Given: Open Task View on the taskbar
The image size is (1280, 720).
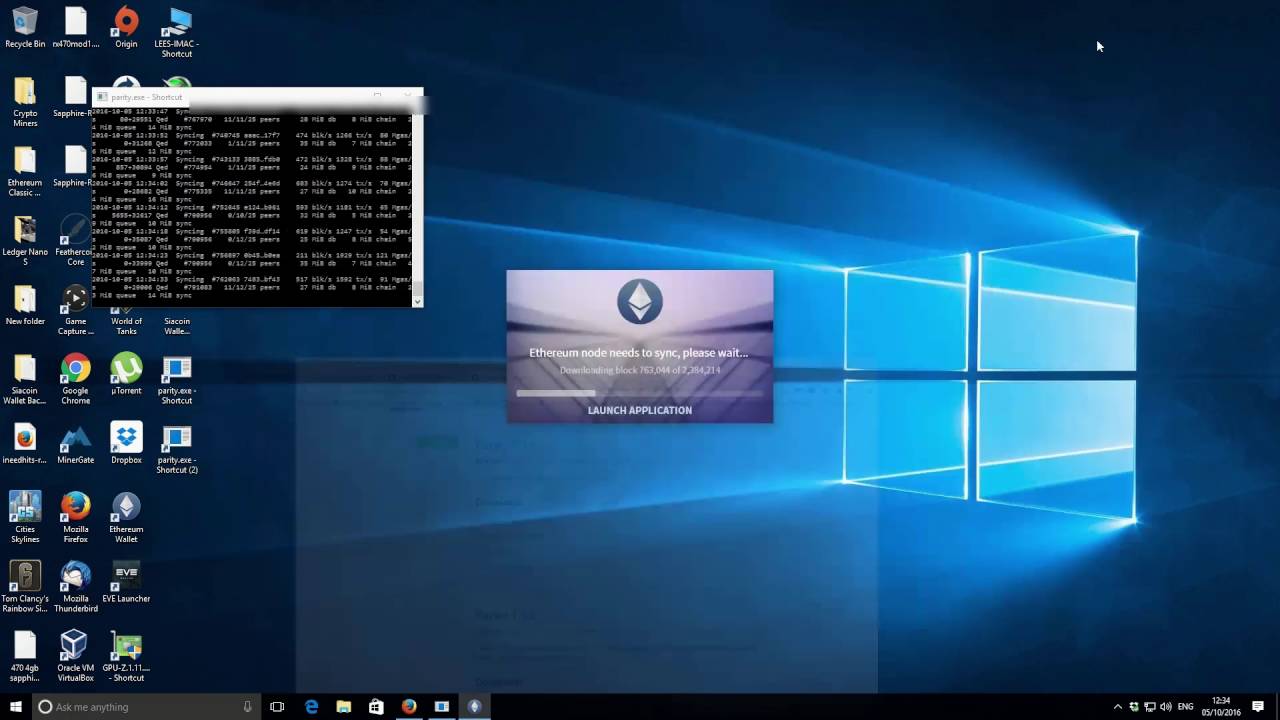Looking at the screenshot, I should coord(277,707).
